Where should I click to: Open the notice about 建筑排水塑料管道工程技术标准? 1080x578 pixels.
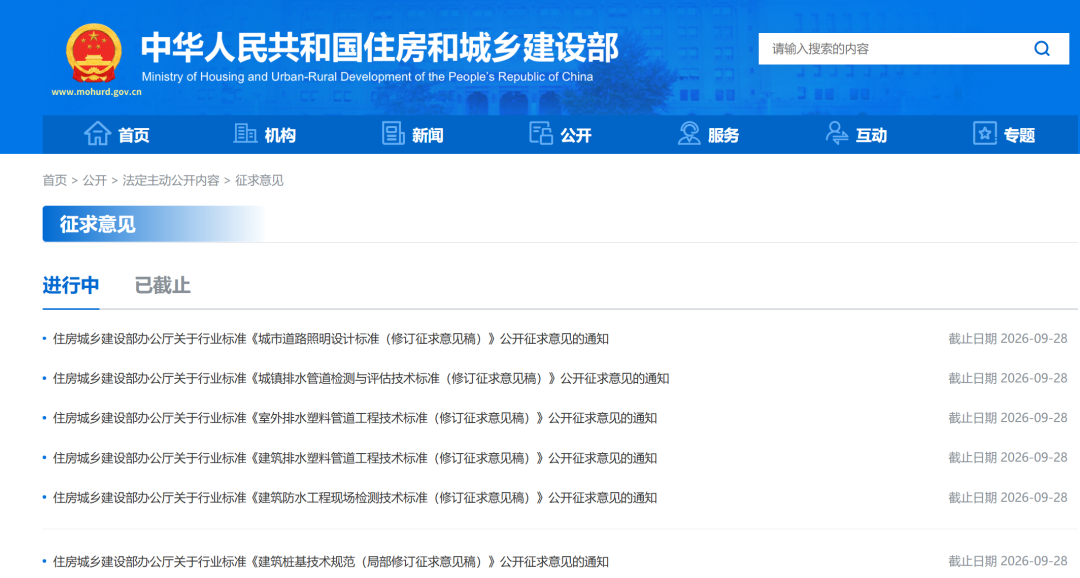[355, 458]
